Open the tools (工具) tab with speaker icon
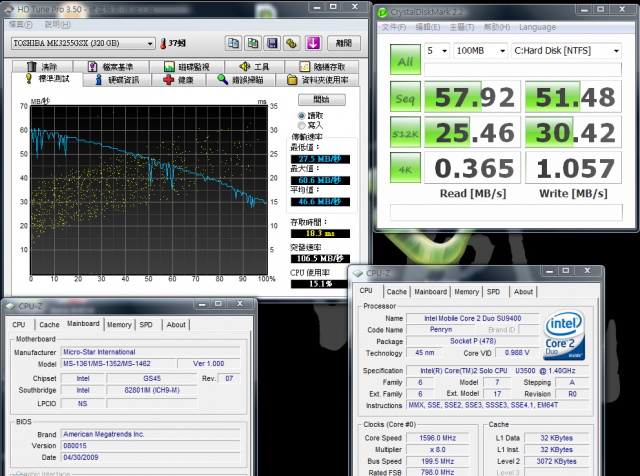640x476 pixels. (x=254, y=66)
